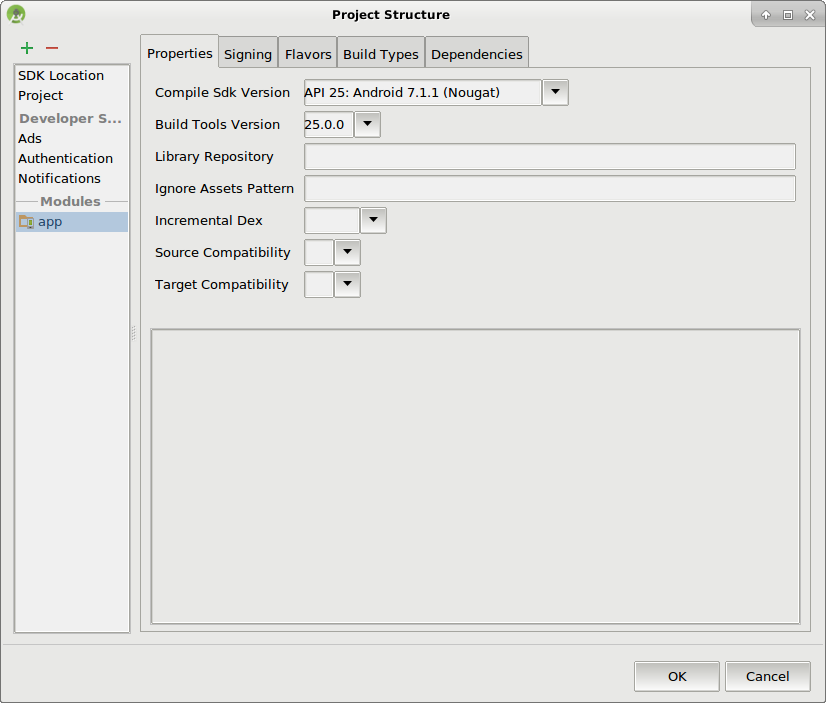Switch to the Signing tab
This screenshot has width=826, height=703.
coord(247,53)
